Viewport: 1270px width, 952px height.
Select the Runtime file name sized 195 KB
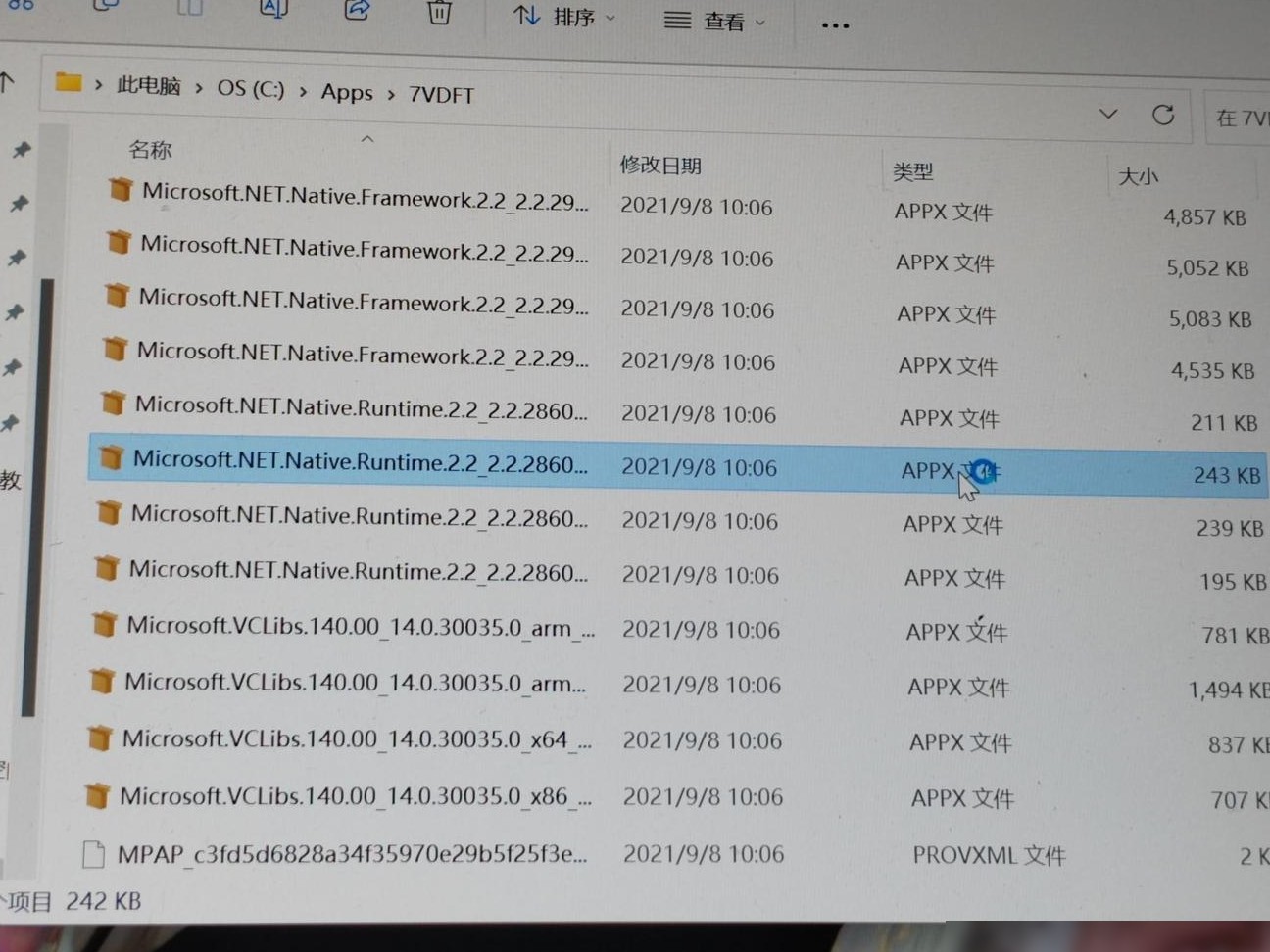pyautogui.click(x=359, y=571)
